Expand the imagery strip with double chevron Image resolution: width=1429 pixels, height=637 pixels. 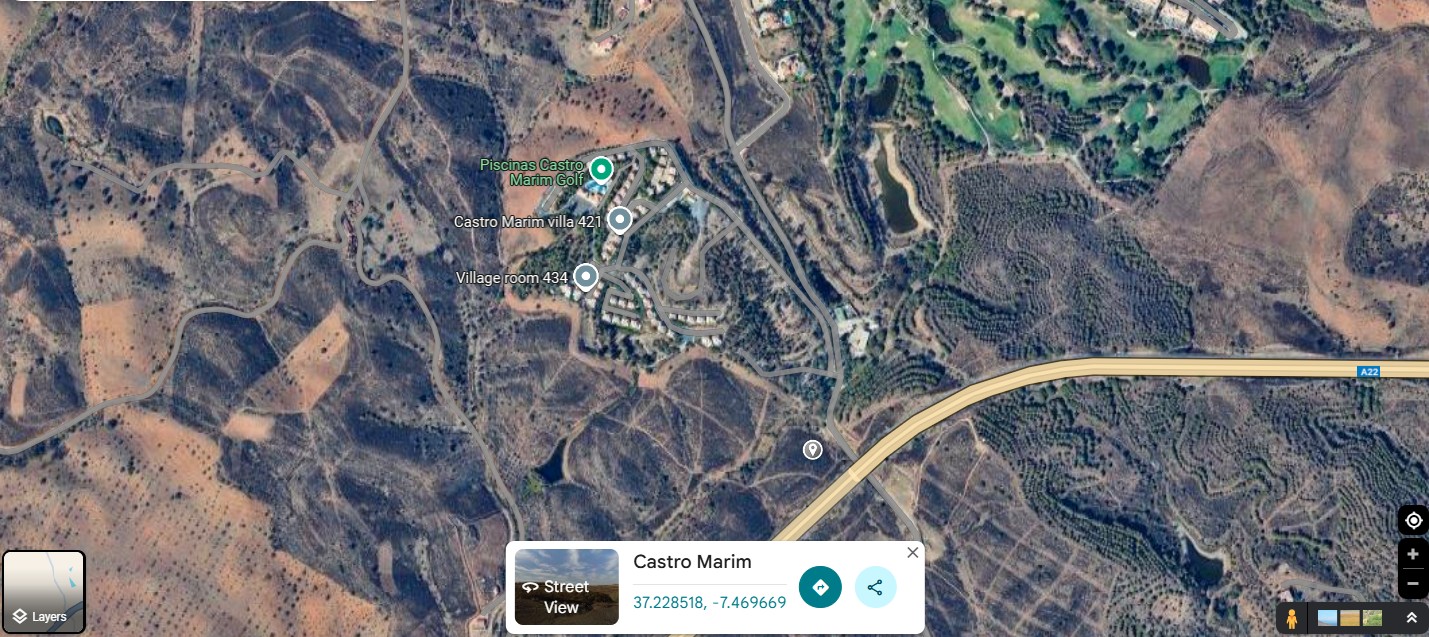[x=1411, y=618]
